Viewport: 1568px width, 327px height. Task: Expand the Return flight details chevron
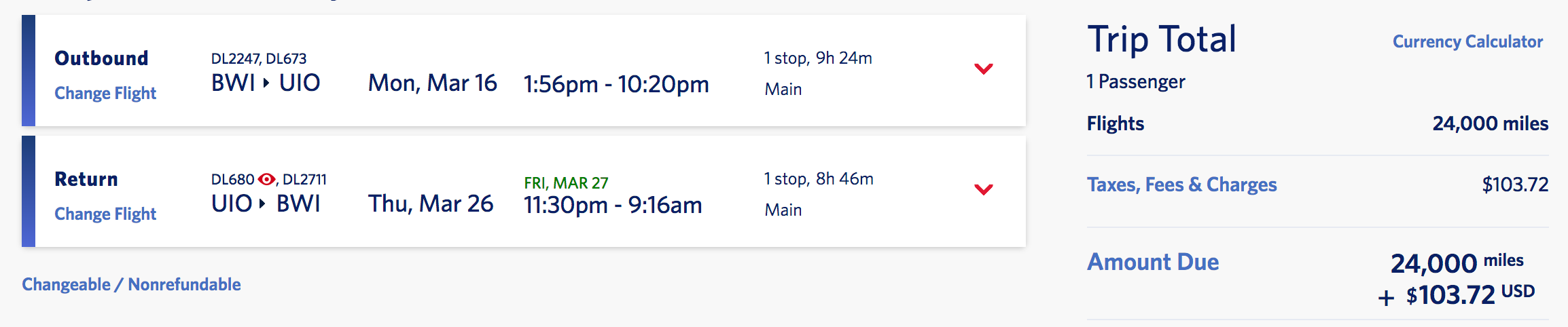pos(984,189)
